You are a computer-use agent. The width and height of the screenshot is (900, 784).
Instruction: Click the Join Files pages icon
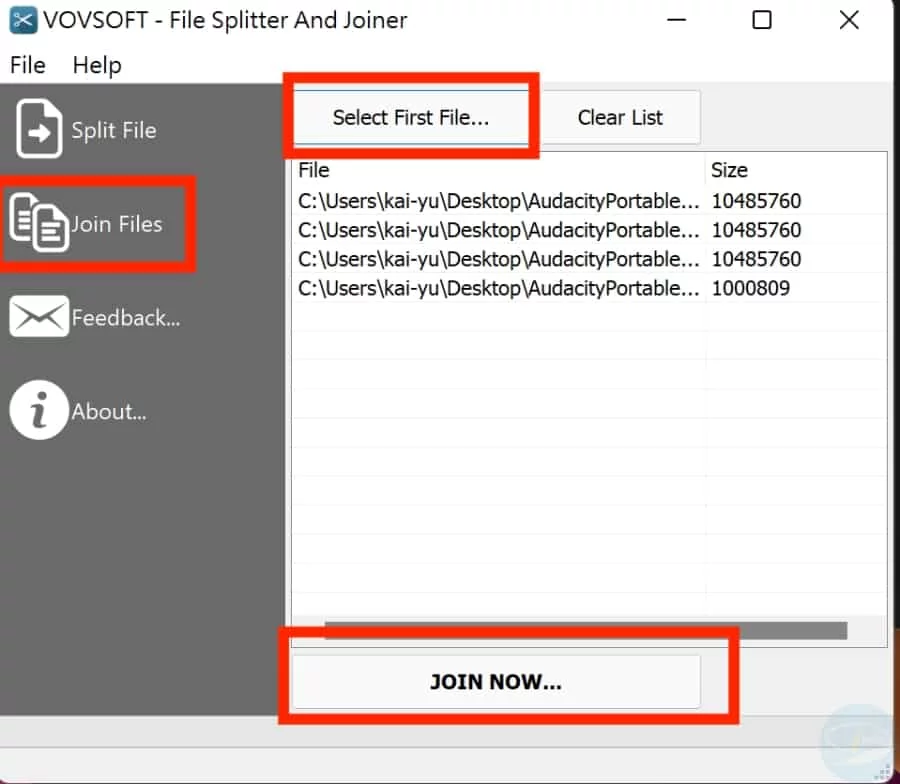pos(39,223)
